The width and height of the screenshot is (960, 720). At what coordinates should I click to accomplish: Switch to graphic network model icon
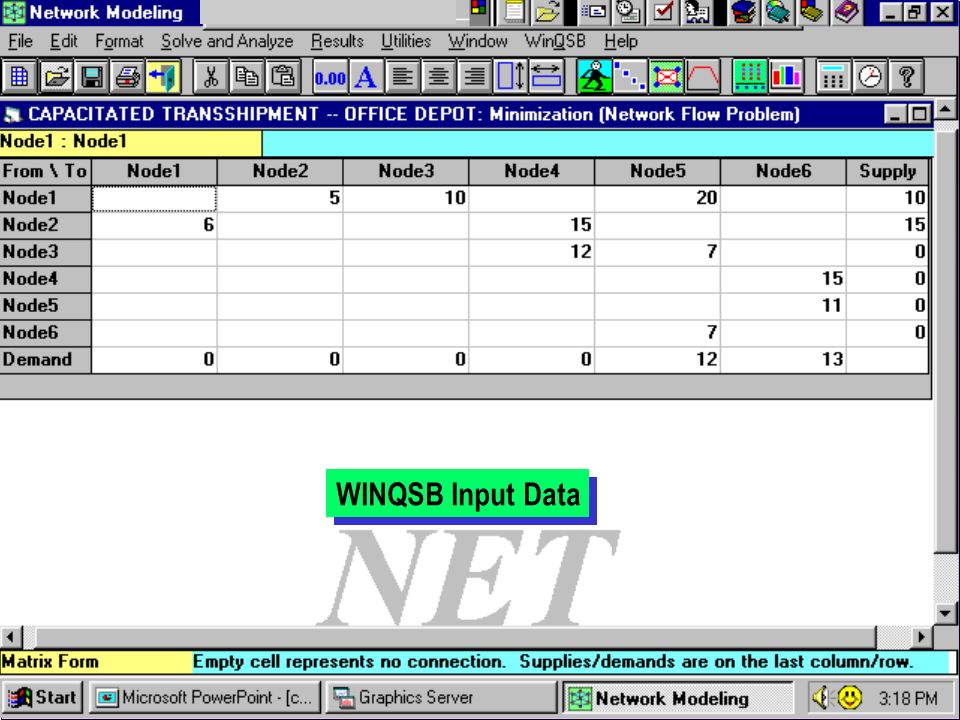click(x=667, y=77)
